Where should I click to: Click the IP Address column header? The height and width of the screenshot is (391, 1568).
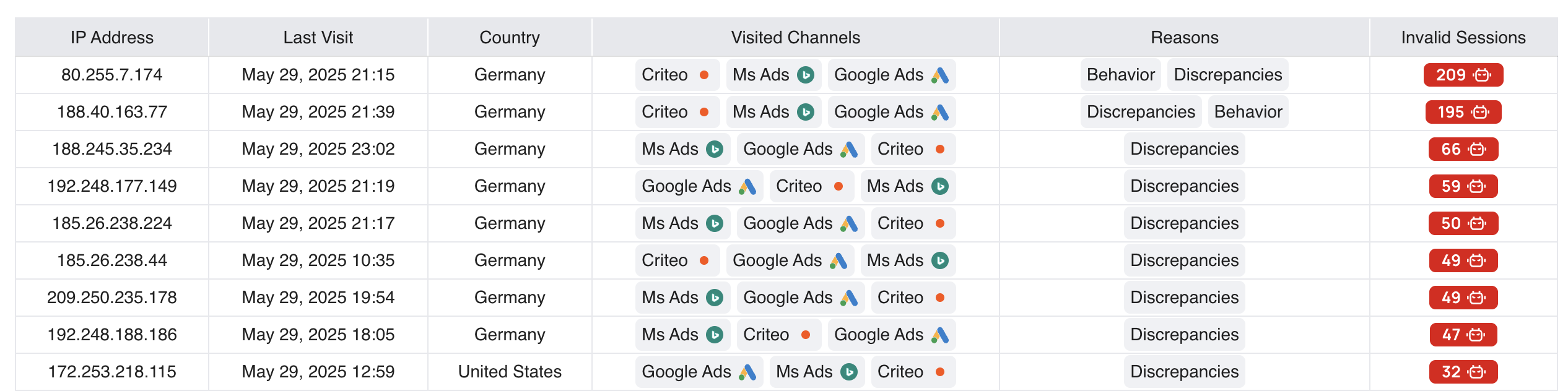[x=111, y=38]
